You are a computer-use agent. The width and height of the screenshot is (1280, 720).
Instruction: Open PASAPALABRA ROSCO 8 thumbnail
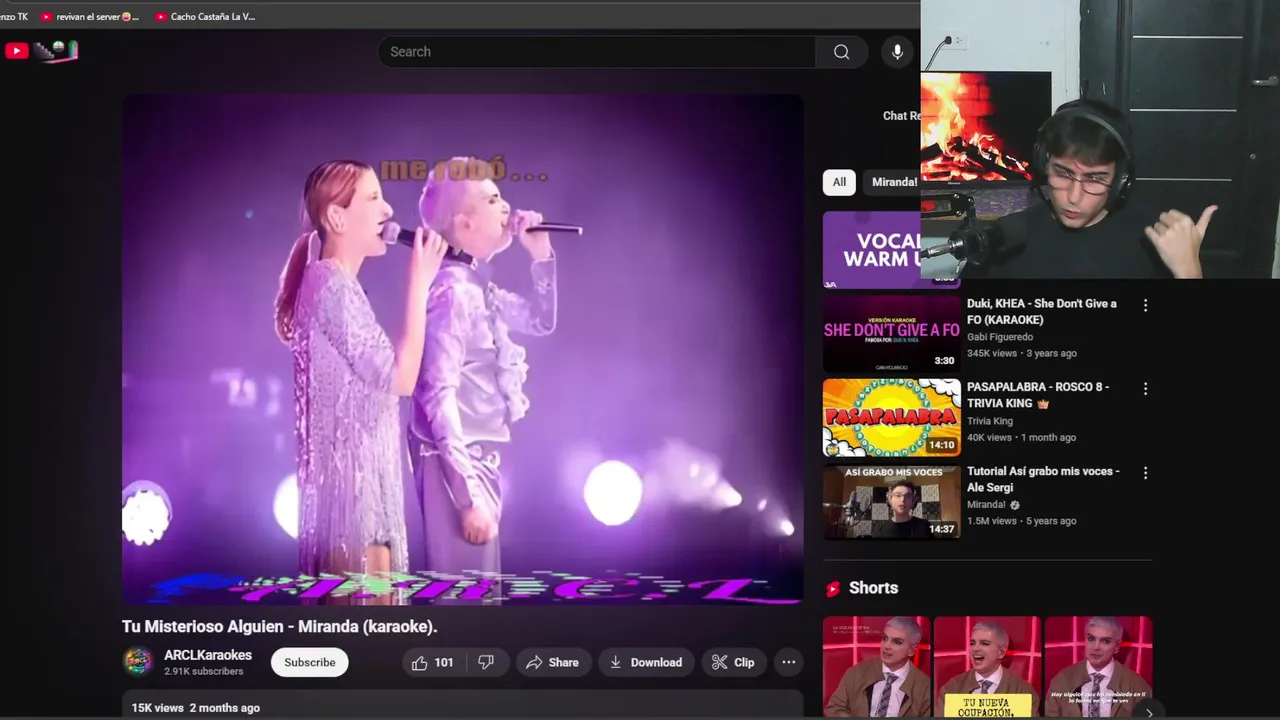coord(891,417)
